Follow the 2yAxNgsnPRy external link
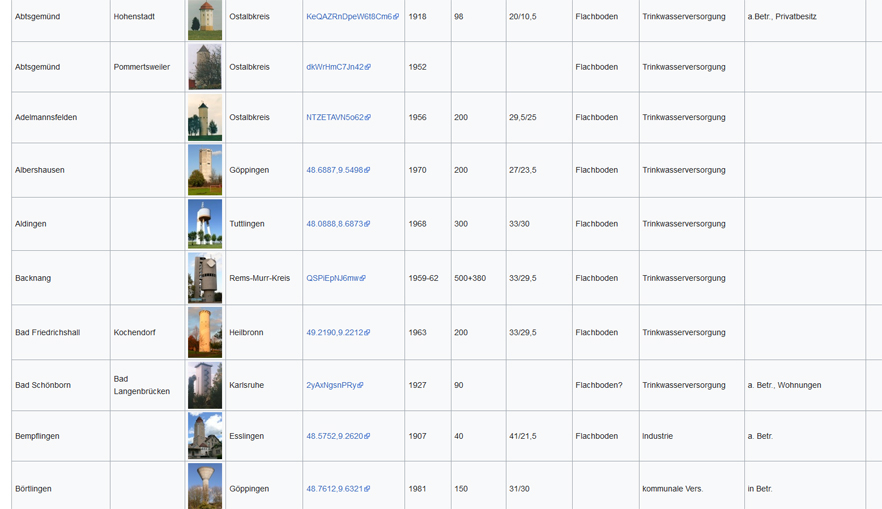 coord(335,385)
